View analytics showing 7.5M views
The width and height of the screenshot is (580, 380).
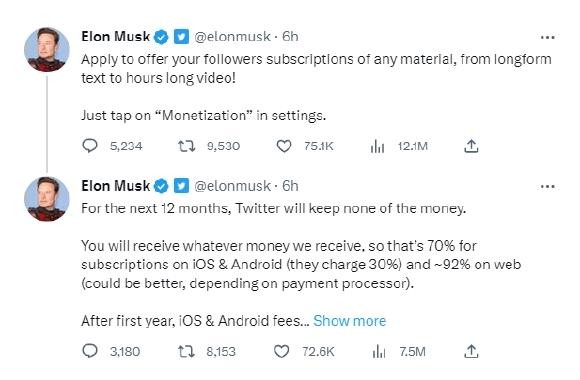click(379, 351)
